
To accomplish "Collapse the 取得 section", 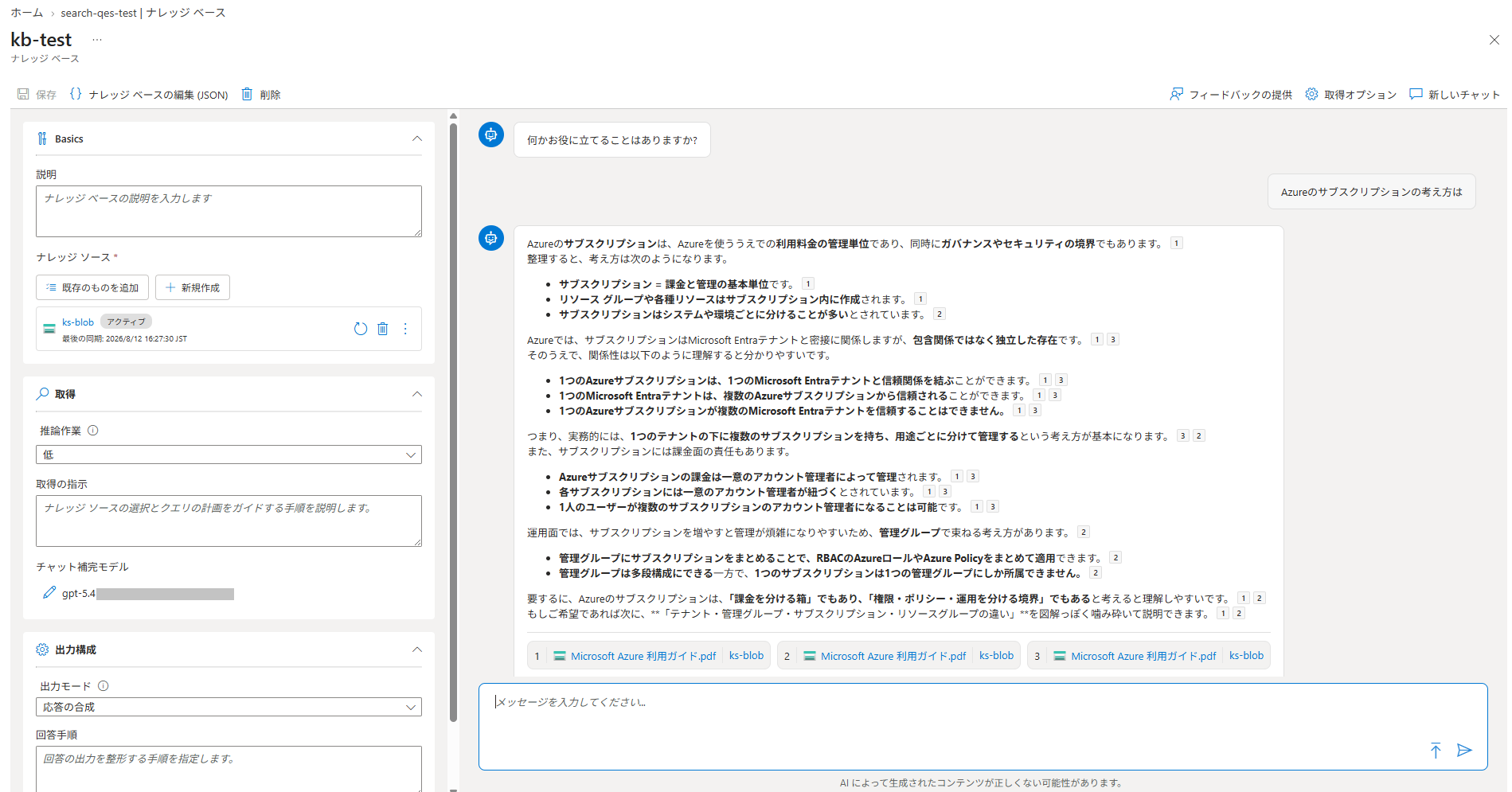I will pos(416,394).
